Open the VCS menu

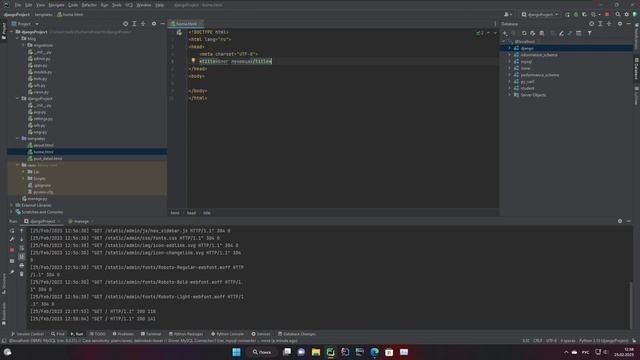pyautogui.click(x=129, y=5)
